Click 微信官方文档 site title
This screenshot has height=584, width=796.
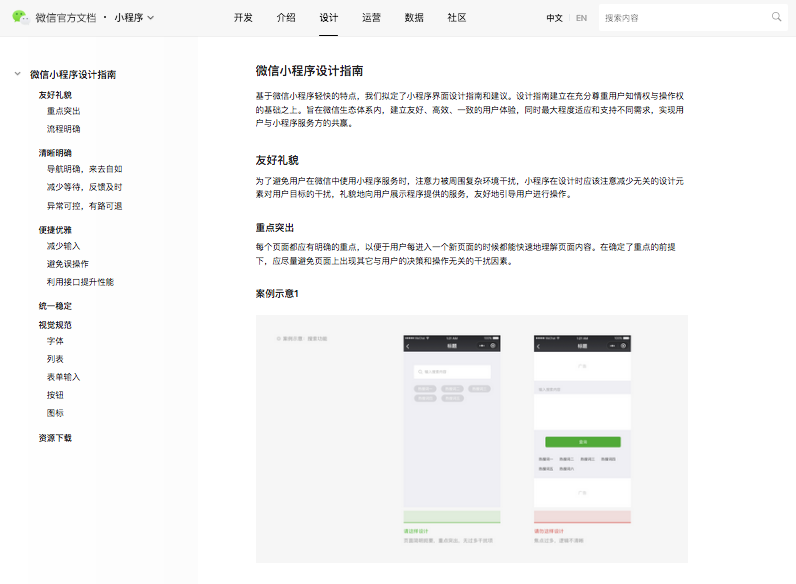(65, 18)
